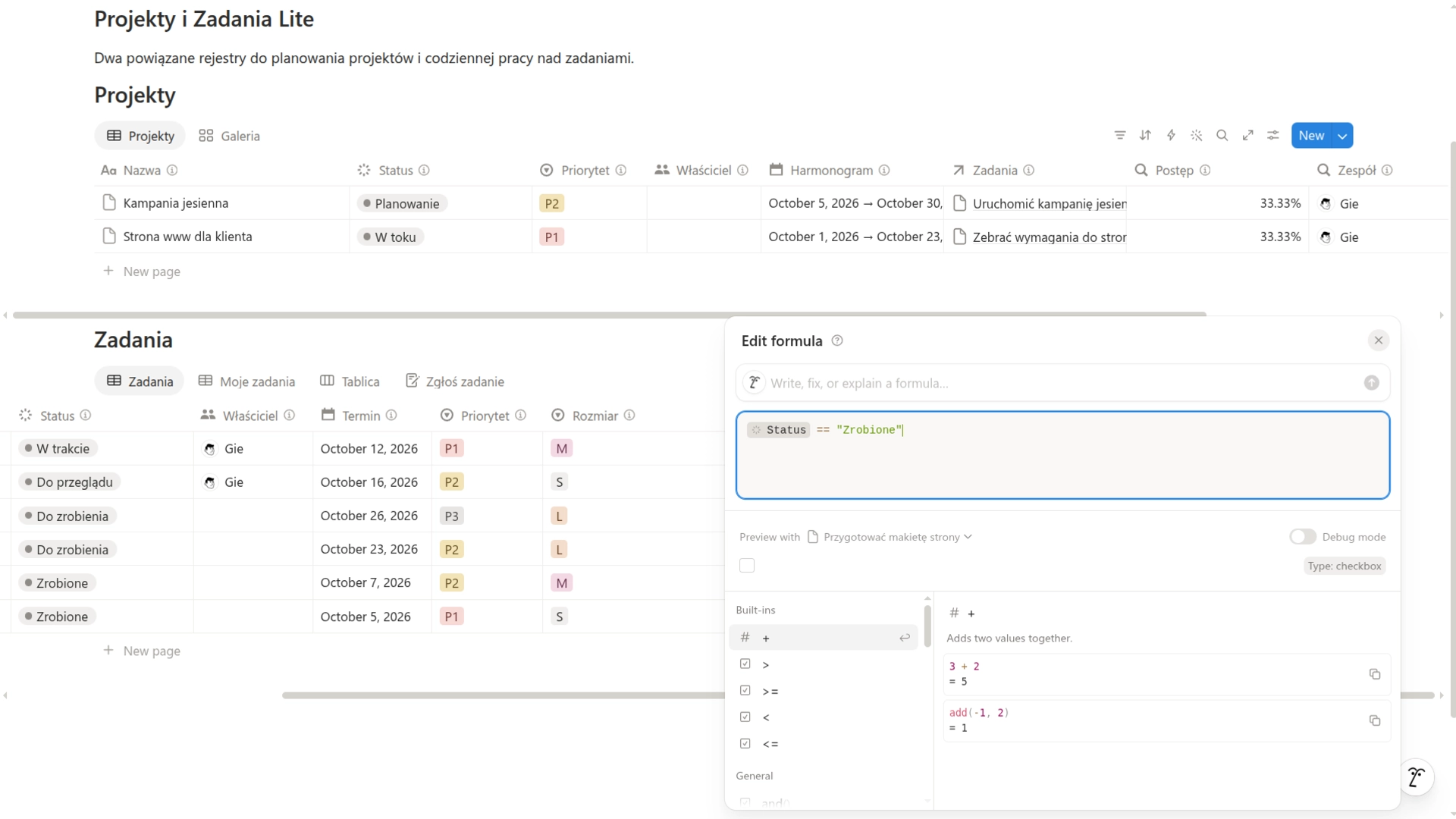Click L size tag dated October 26
The width and height of the screenshot is (1456, 819).
pos(559,516)
